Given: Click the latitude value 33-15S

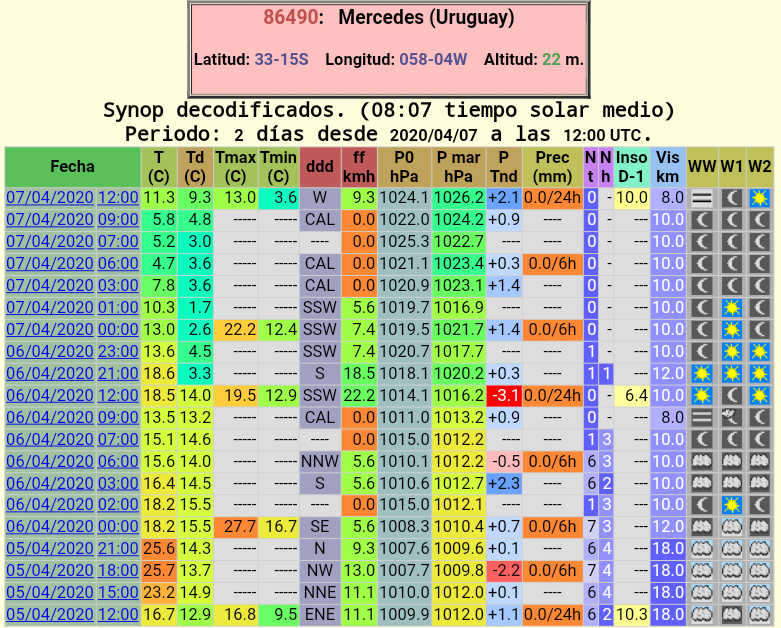Looking at the screenshot, I should point(281,60).
